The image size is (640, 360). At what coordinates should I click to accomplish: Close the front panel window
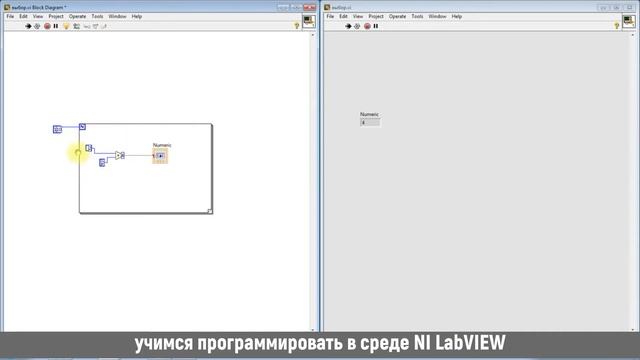pyautogui.click(x=630, y=7)
